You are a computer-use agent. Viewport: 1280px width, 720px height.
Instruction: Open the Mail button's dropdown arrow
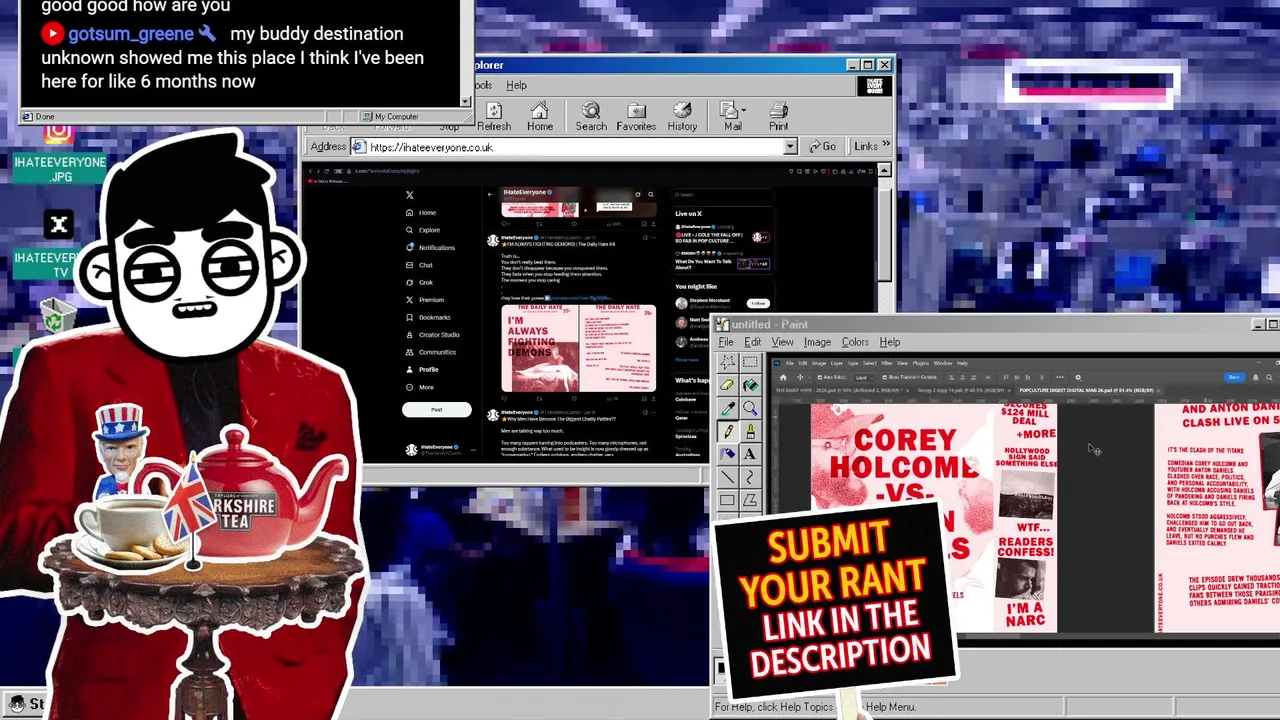click(x=744, y=109)
